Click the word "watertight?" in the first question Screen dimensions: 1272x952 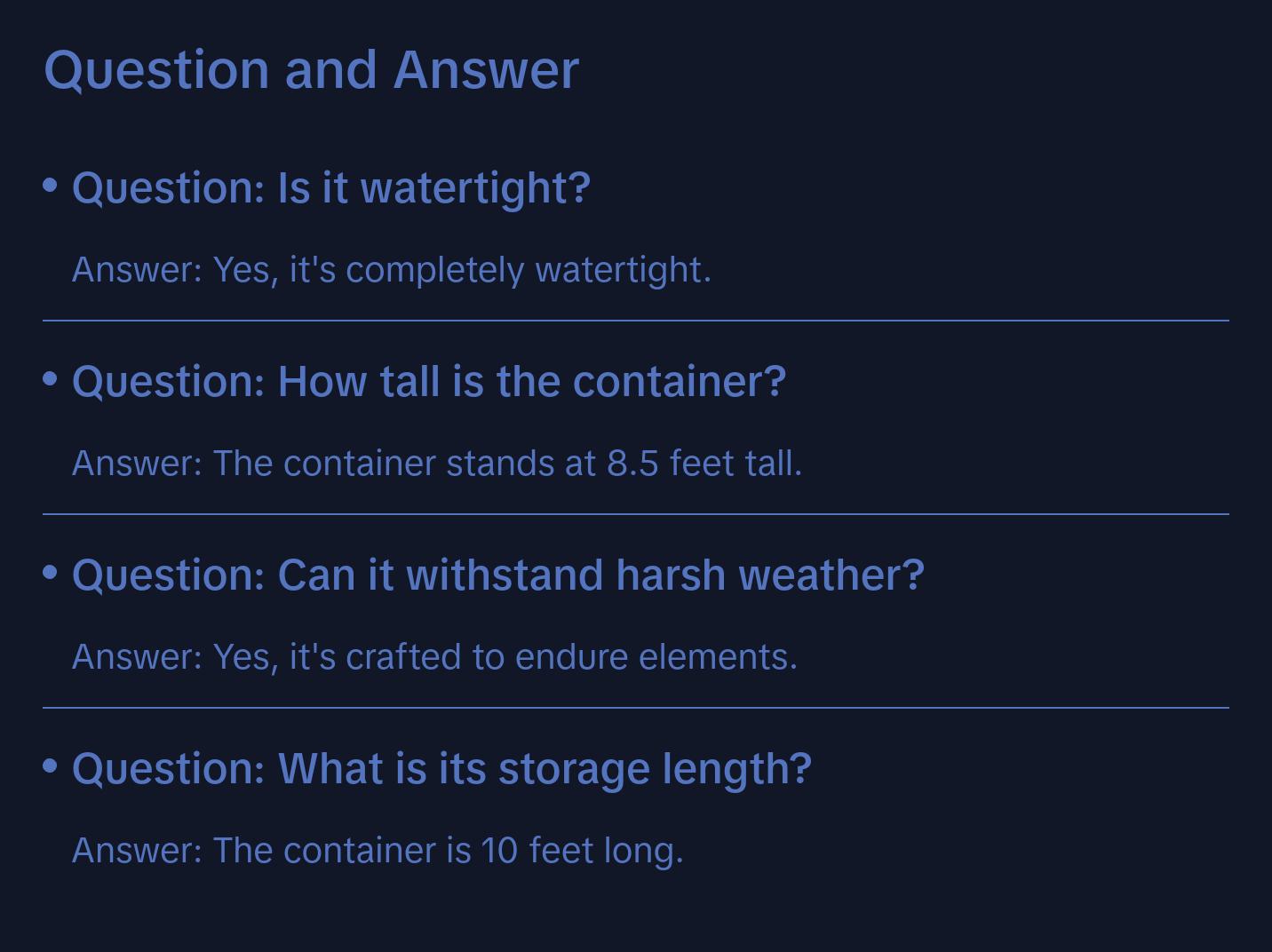(476, 188)
